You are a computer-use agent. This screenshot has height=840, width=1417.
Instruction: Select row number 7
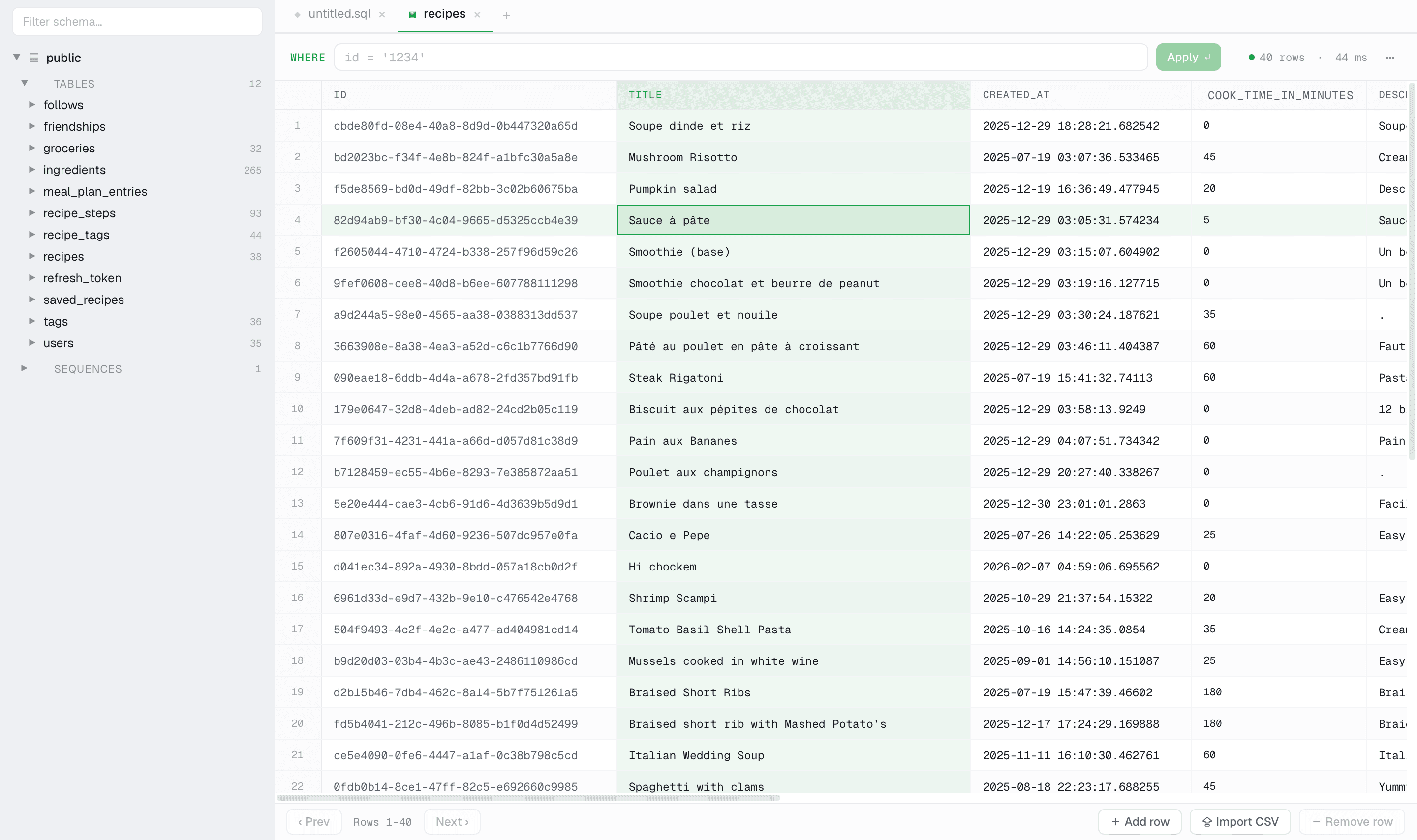298,314
